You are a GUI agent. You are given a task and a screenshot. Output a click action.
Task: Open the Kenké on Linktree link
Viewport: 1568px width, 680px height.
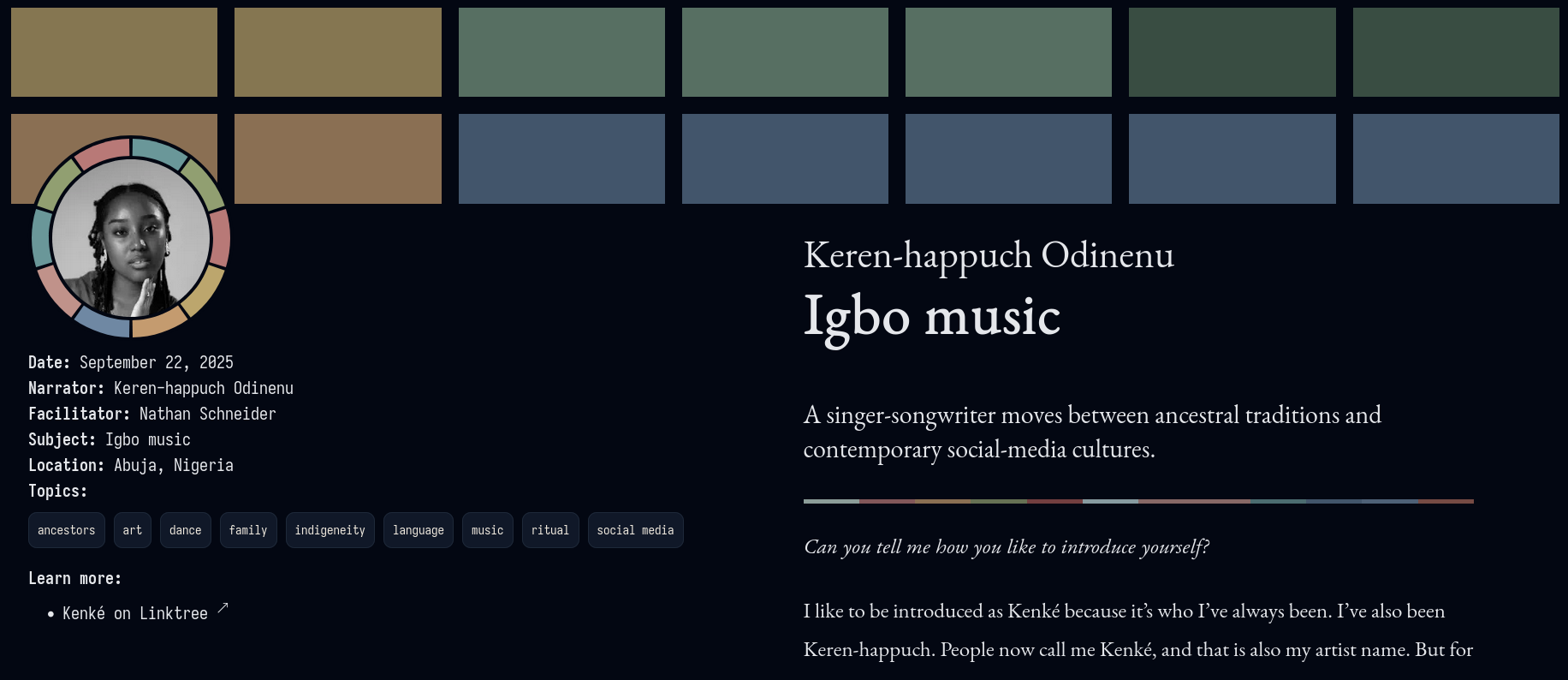[134, 614]
